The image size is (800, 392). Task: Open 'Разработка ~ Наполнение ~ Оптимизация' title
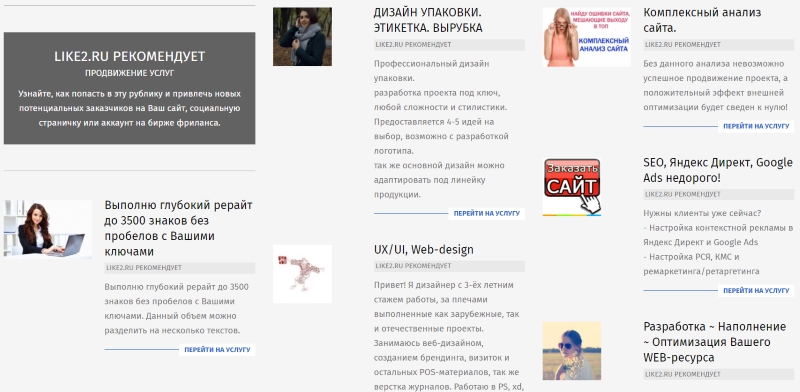click(715, 341)
